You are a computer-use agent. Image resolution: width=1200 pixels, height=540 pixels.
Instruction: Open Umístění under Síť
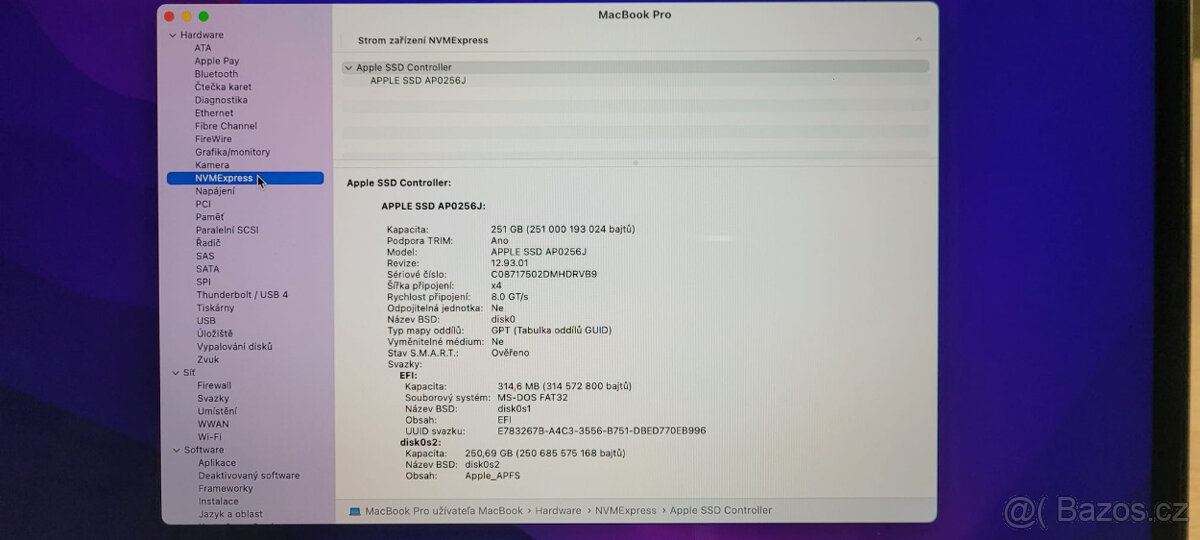point(217,411)
